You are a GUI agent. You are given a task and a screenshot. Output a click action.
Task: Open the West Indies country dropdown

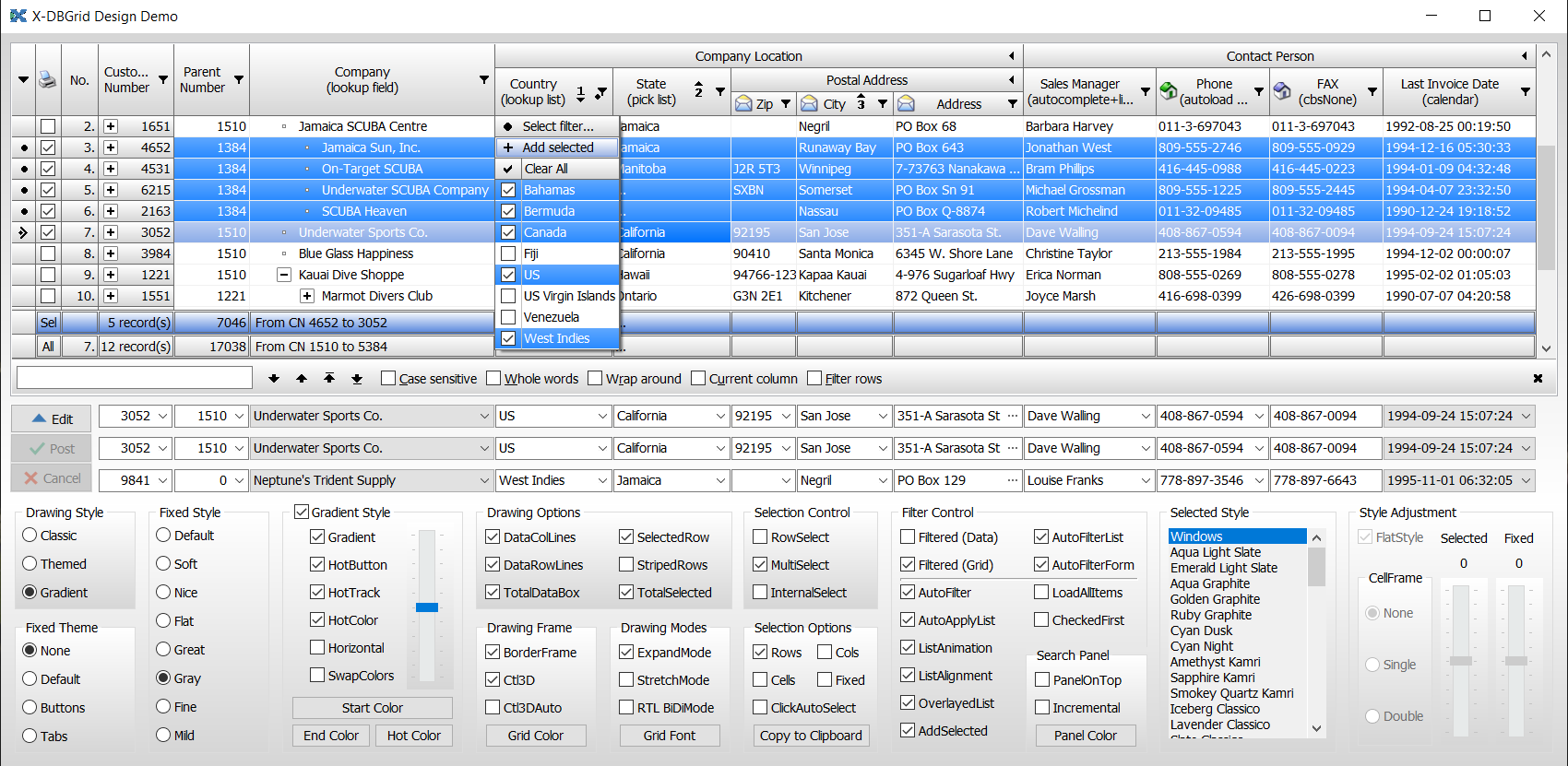602,480
